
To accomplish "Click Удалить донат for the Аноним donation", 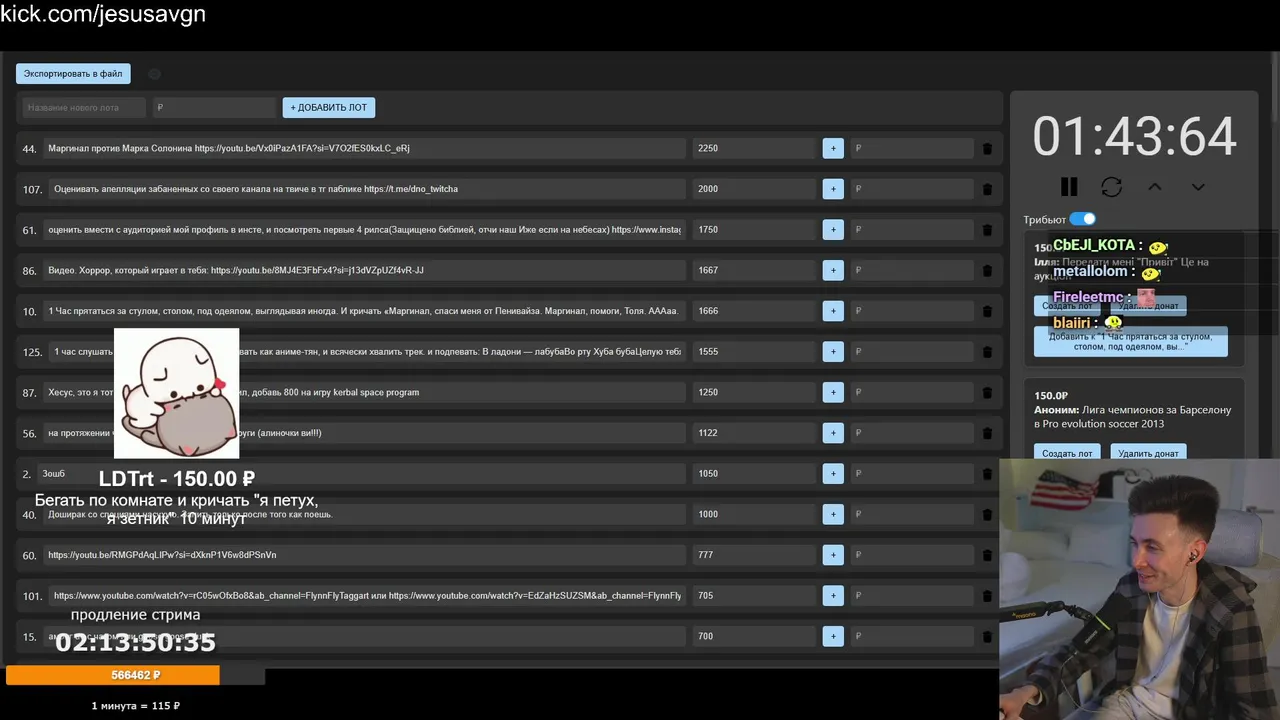I will click(1148, 453).
